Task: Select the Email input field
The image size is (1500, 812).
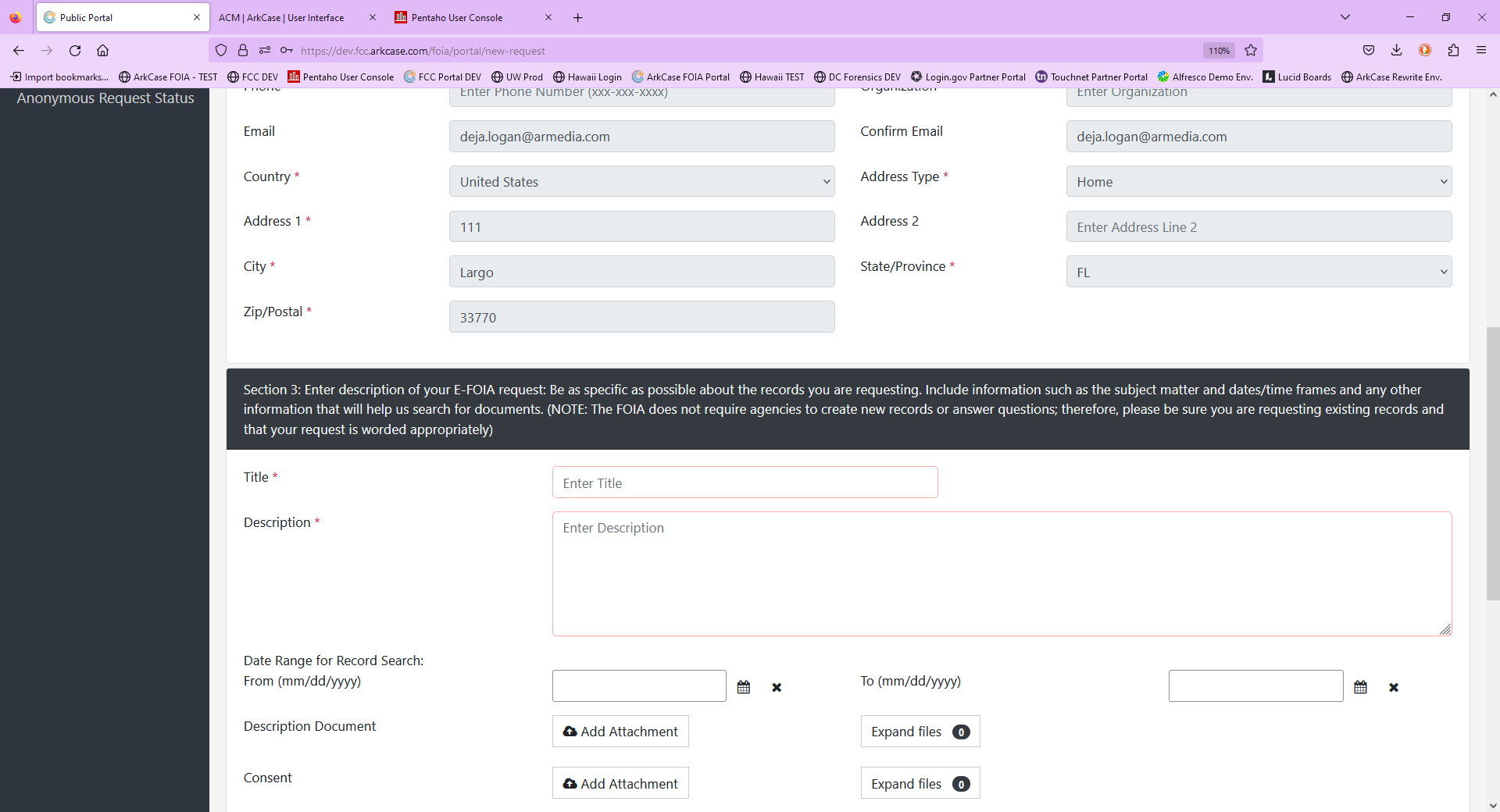Action: point(642,137)
